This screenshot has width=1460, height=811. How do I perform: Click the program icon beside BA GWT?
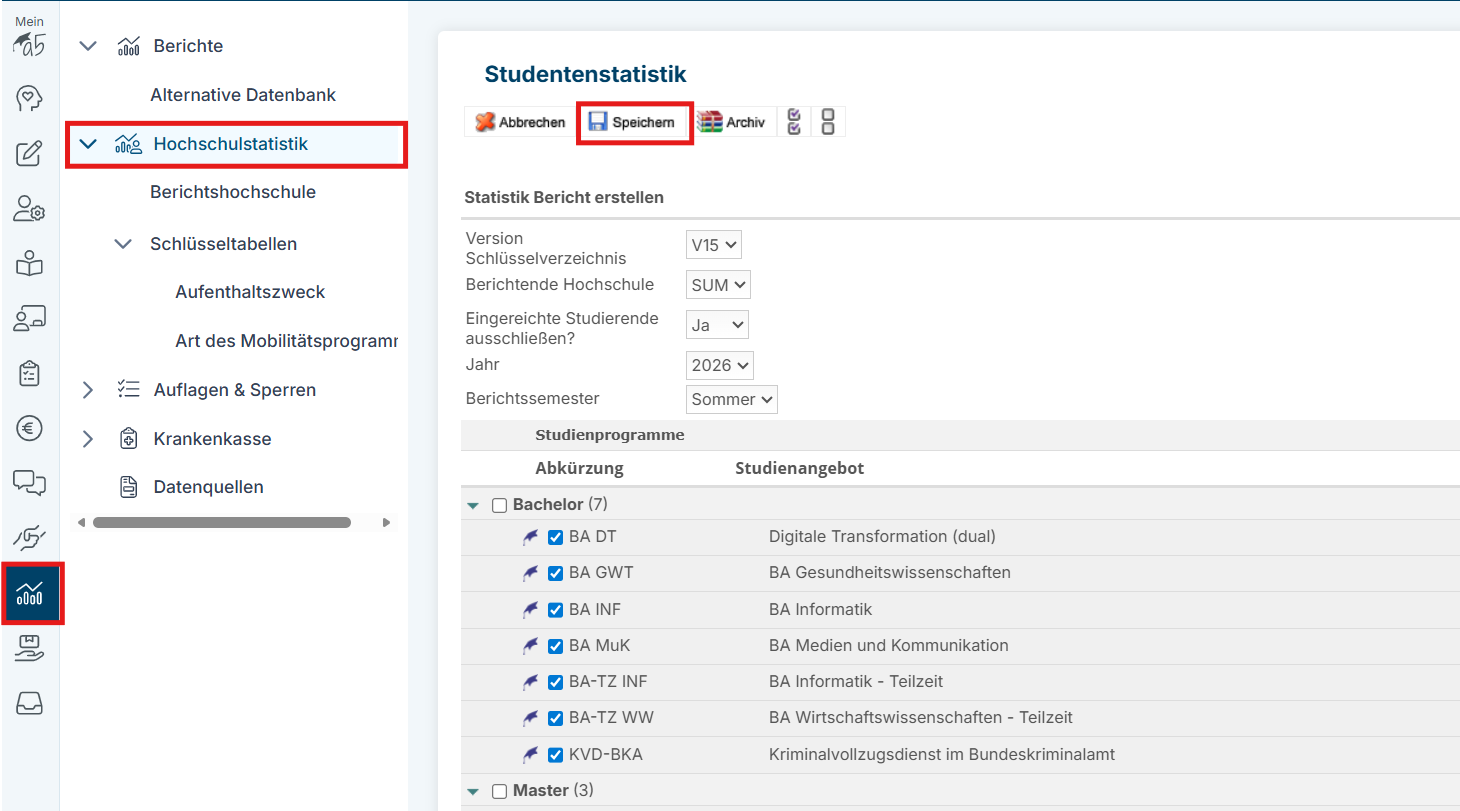tap(531, 573)
